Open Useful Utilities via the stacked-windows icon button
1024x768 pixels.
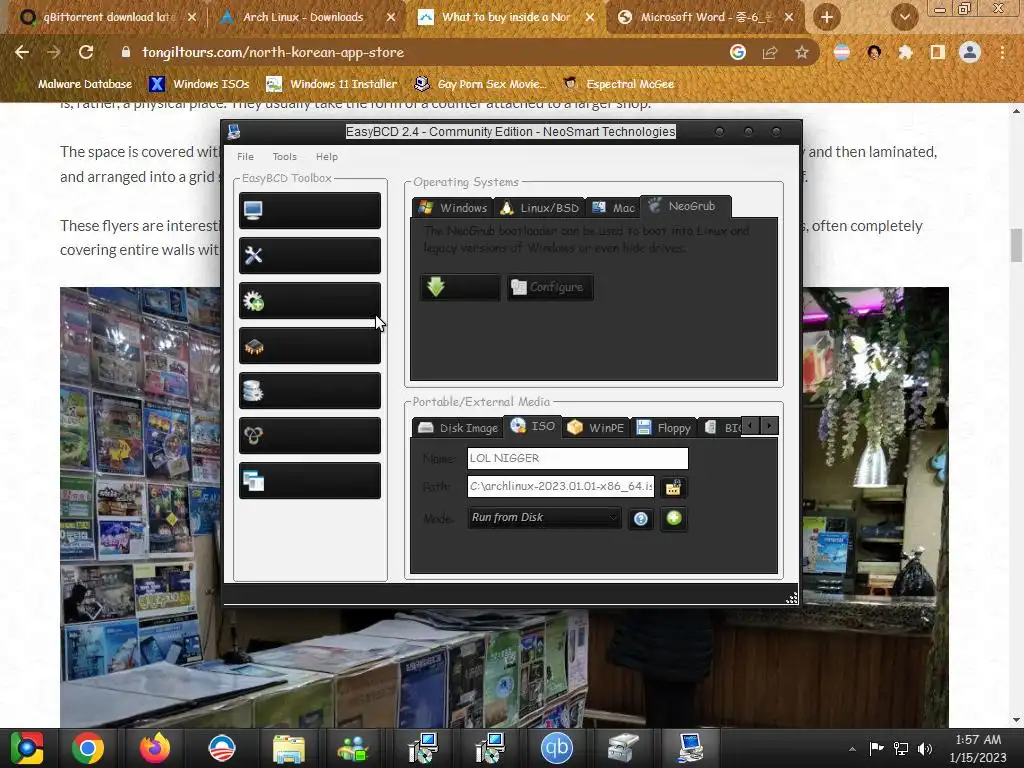310,481
